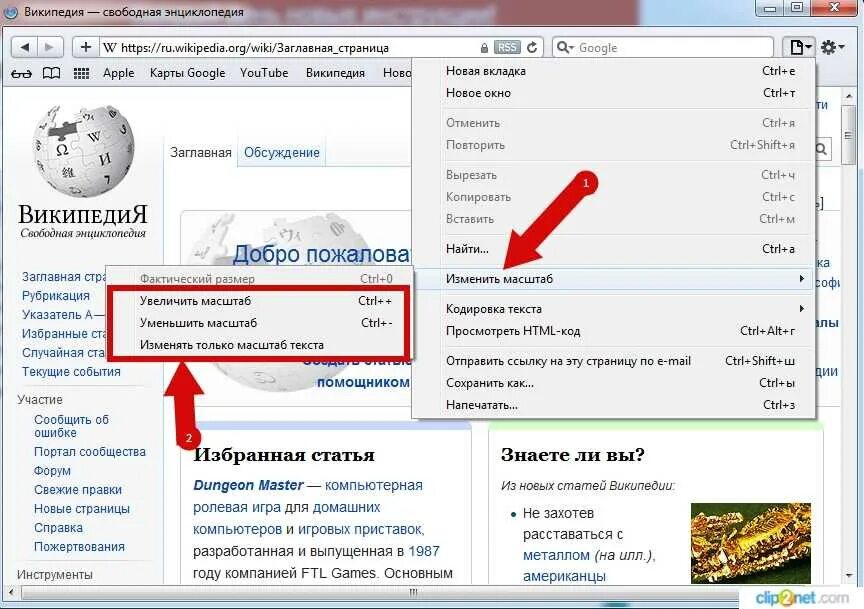The image size is (864, 609).
Task: Click the search magnifier in Google field
Action: point(564,47)
